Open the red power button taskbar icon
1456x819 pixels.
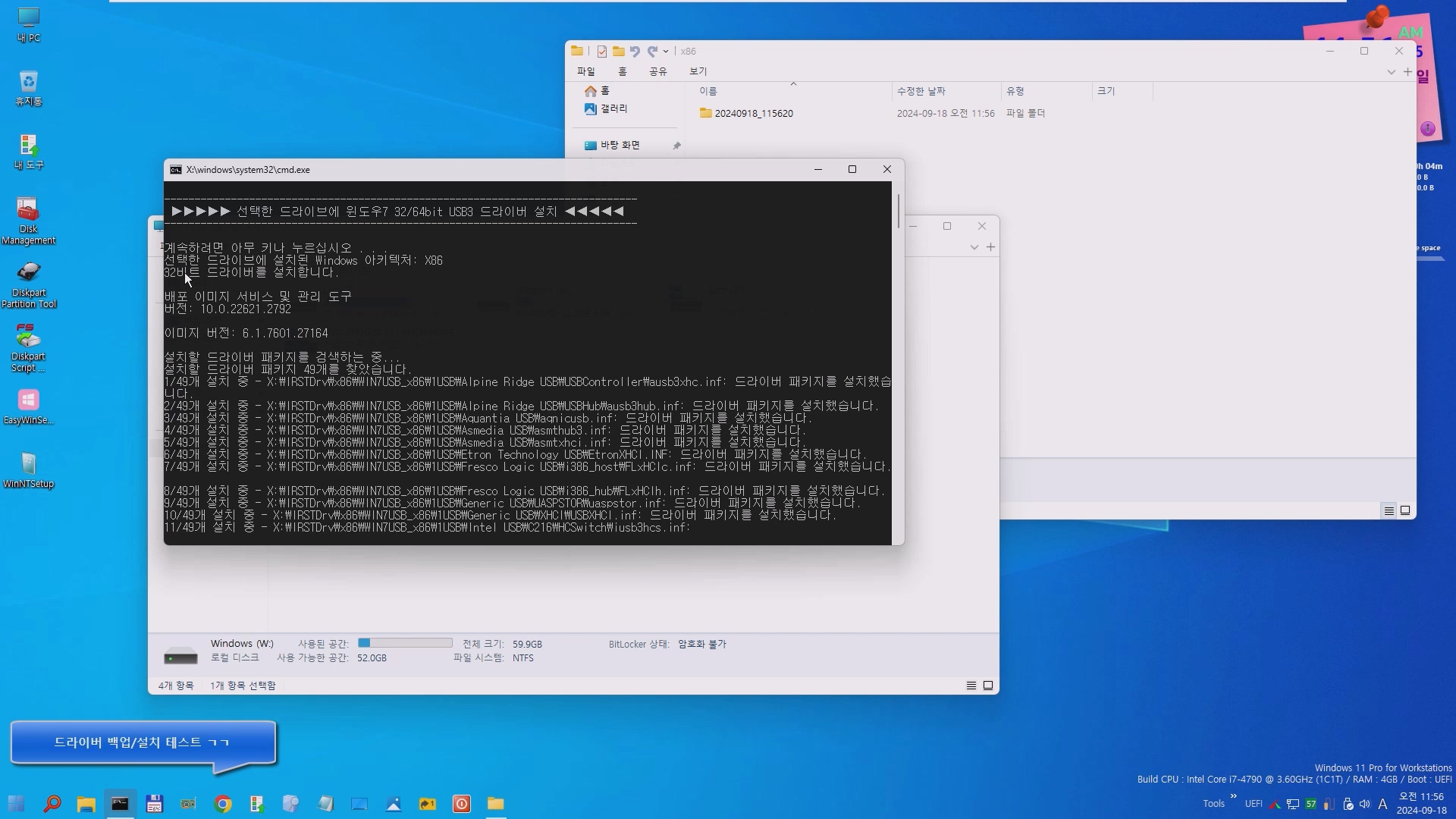461,804
